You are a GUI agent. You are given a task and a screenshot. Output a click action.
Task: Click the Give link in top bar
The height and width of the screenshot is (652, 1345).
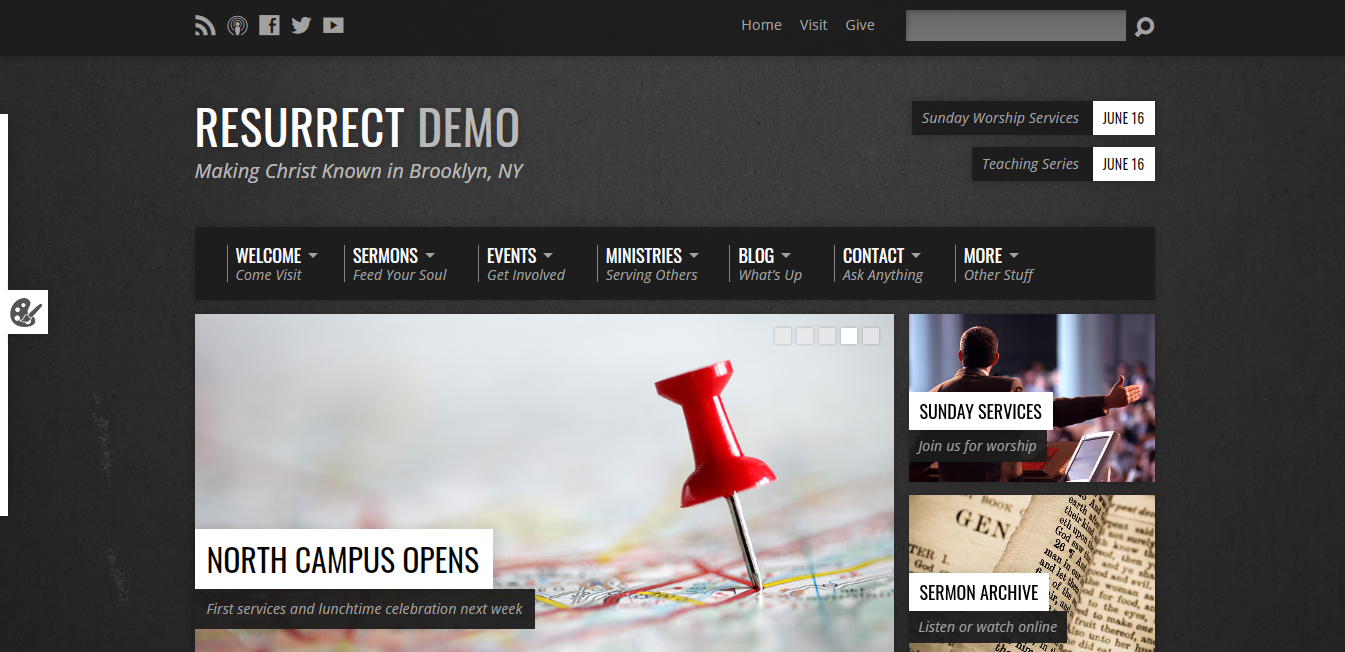(x=860, y=25)
